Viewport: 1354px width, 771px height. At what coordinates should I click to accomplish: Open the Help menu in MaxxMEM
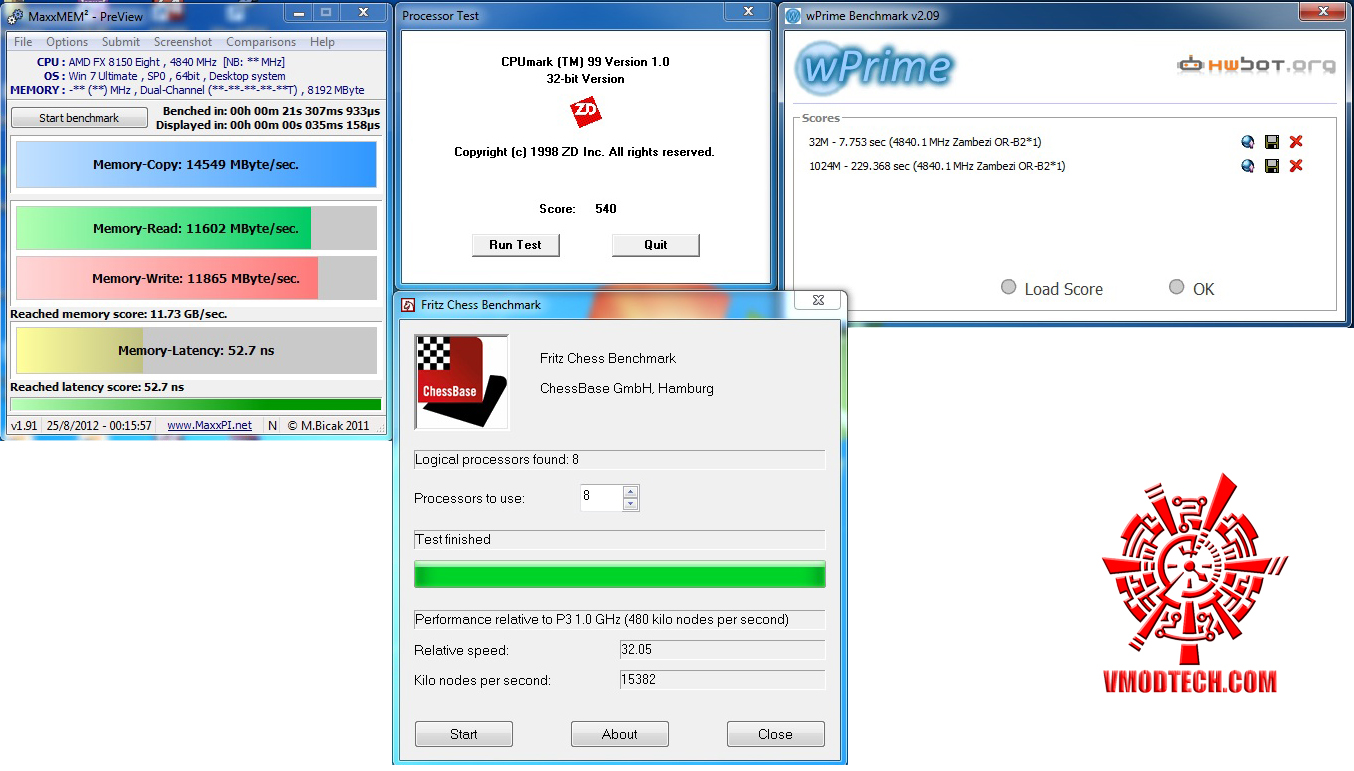point(322,42)
